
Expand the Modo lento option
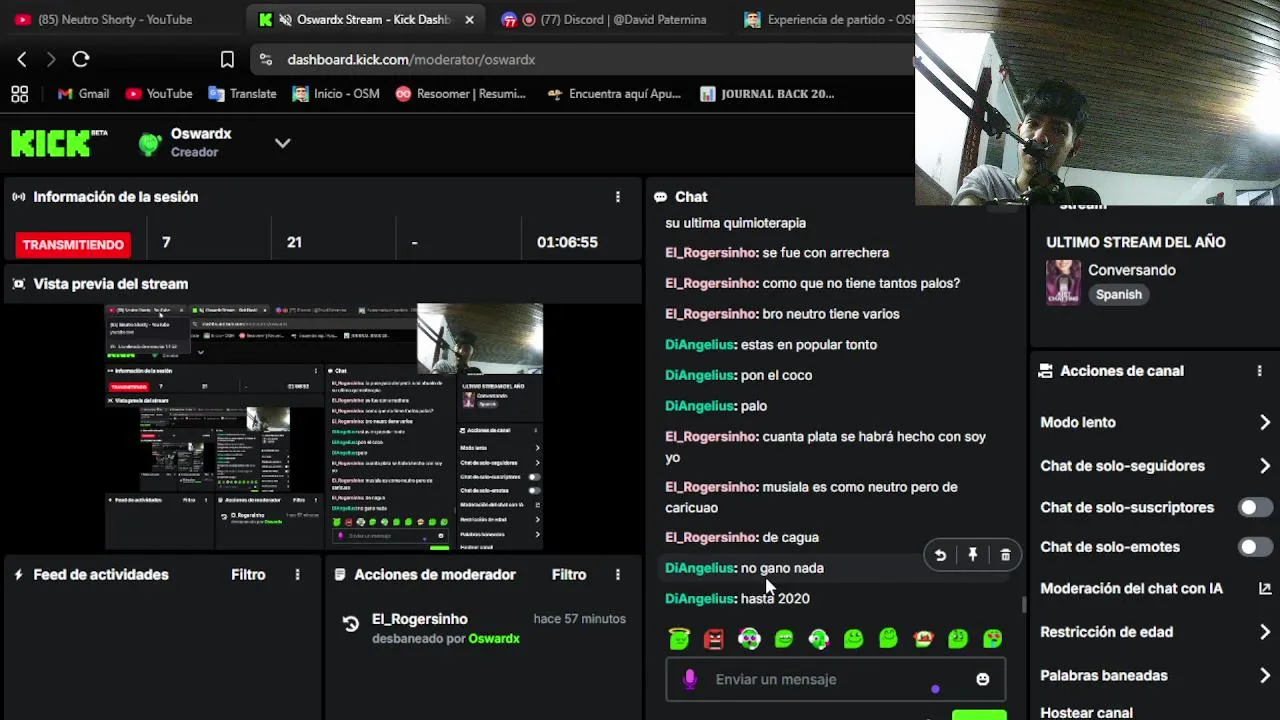[1154, 422]
